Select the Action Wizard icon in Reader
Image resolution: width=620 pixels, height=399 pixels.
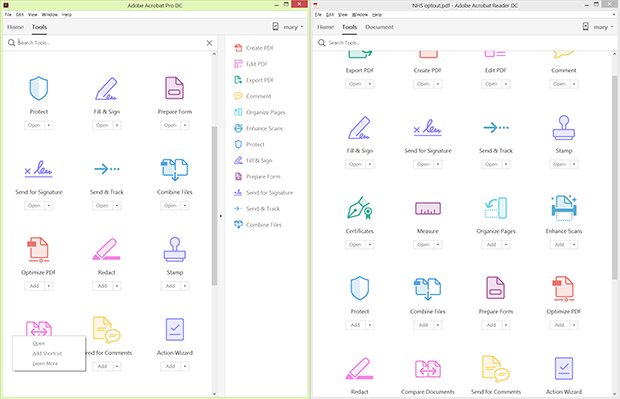[564, 369]
